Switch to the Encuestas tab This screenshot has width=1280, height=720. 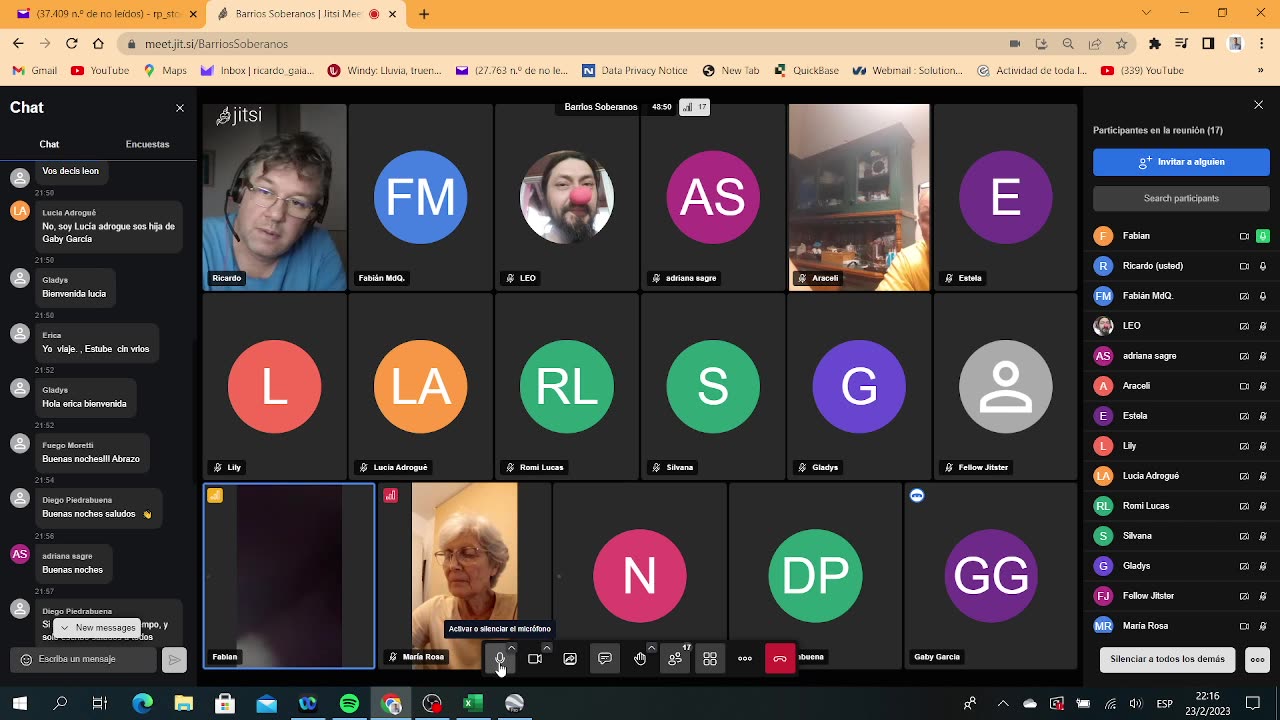tap(147, 144)
